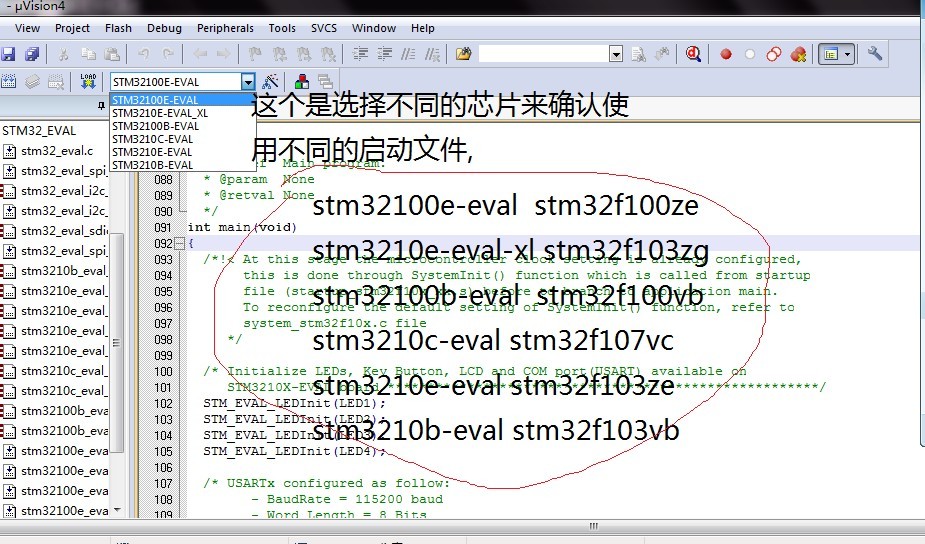Click the Copy icon in toolbar
This screenshot has height=544, width=925.
coord(88,54)
